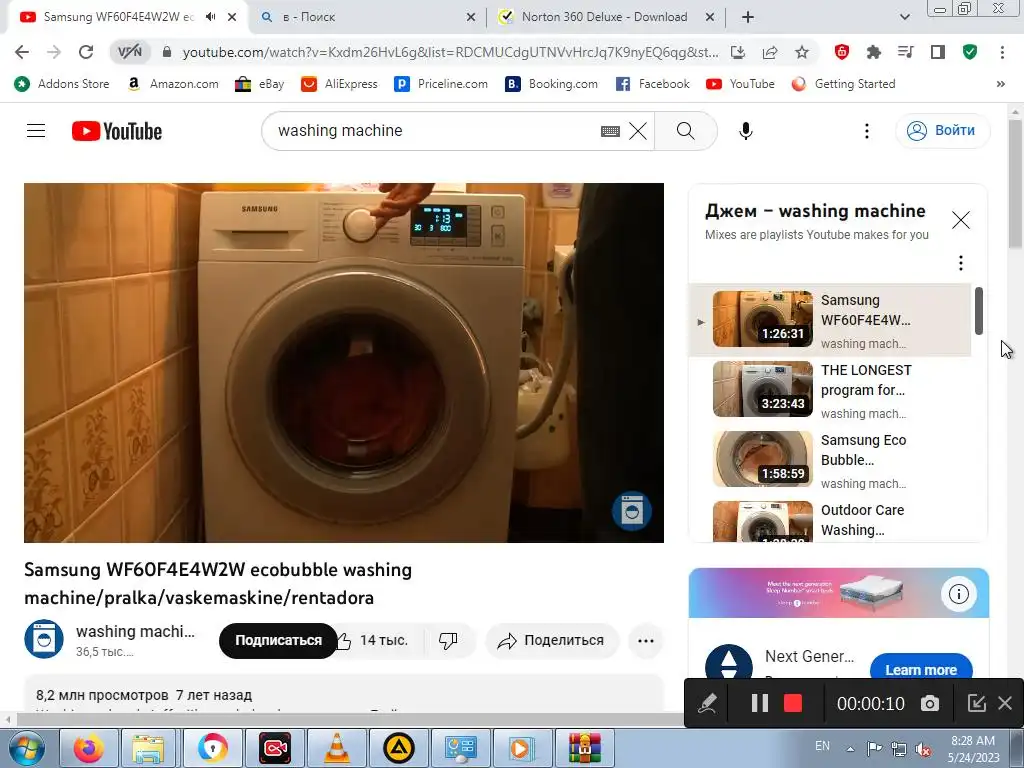Clear the washing machine search text

coord(638,131)
